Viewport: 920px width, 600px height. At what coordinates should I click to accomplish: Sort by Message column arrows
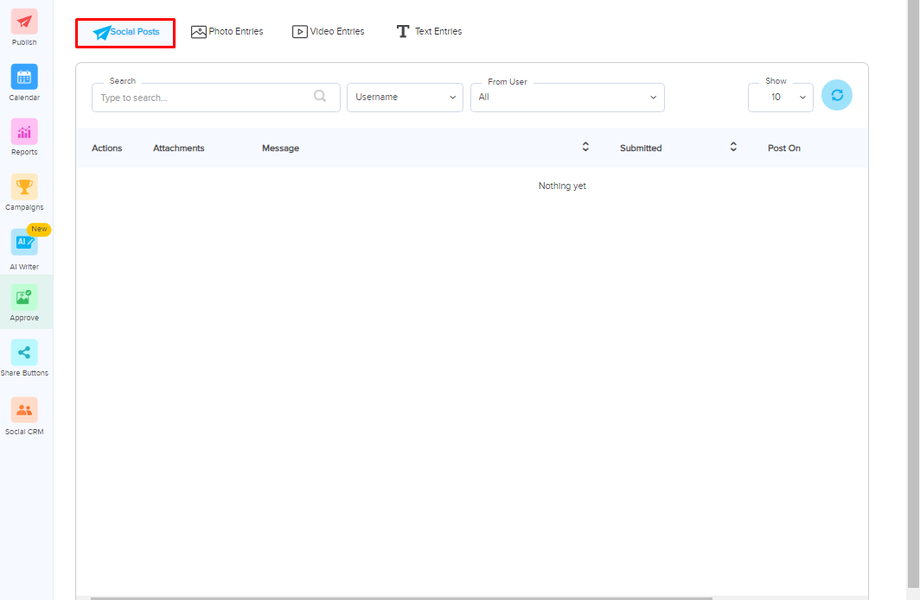click(585, 147)
